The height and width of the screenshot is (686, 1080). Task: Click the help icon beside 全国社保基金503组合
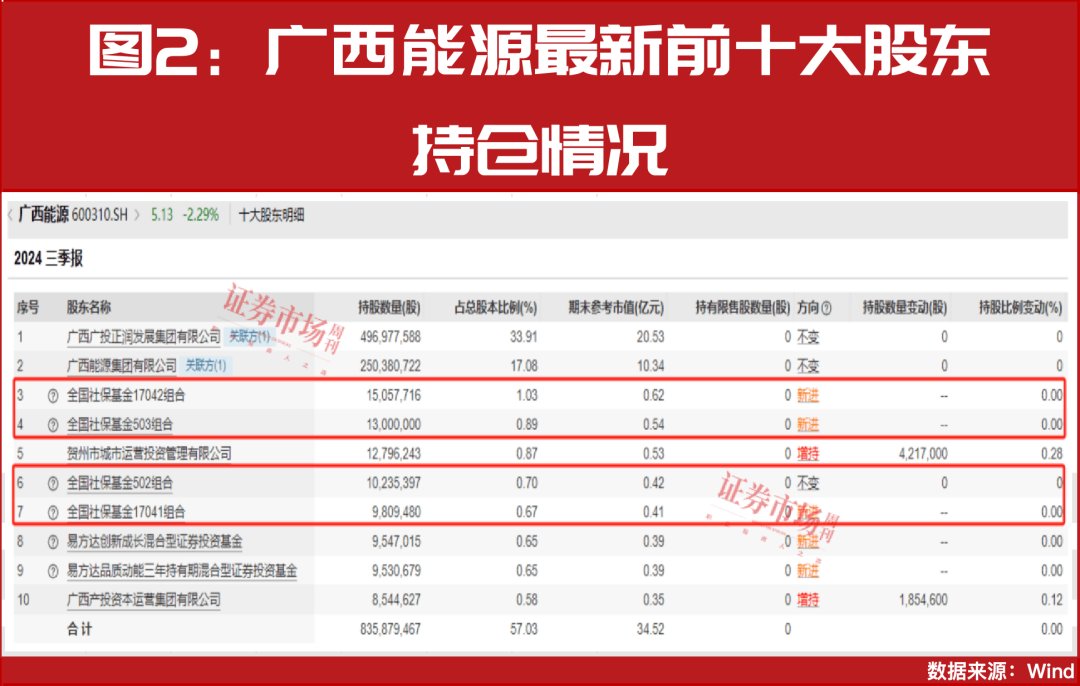point(52,424)
